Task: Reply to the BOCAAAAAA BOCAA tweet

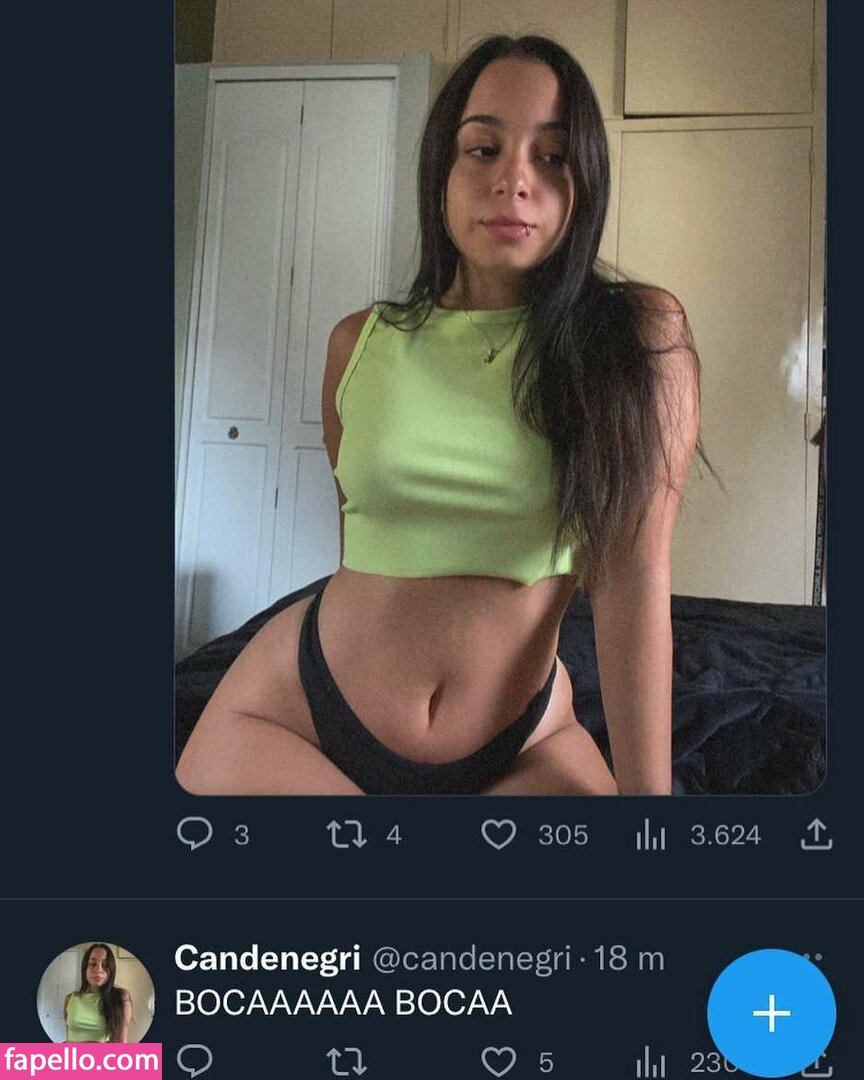Action: click(x=194, y=1061)
